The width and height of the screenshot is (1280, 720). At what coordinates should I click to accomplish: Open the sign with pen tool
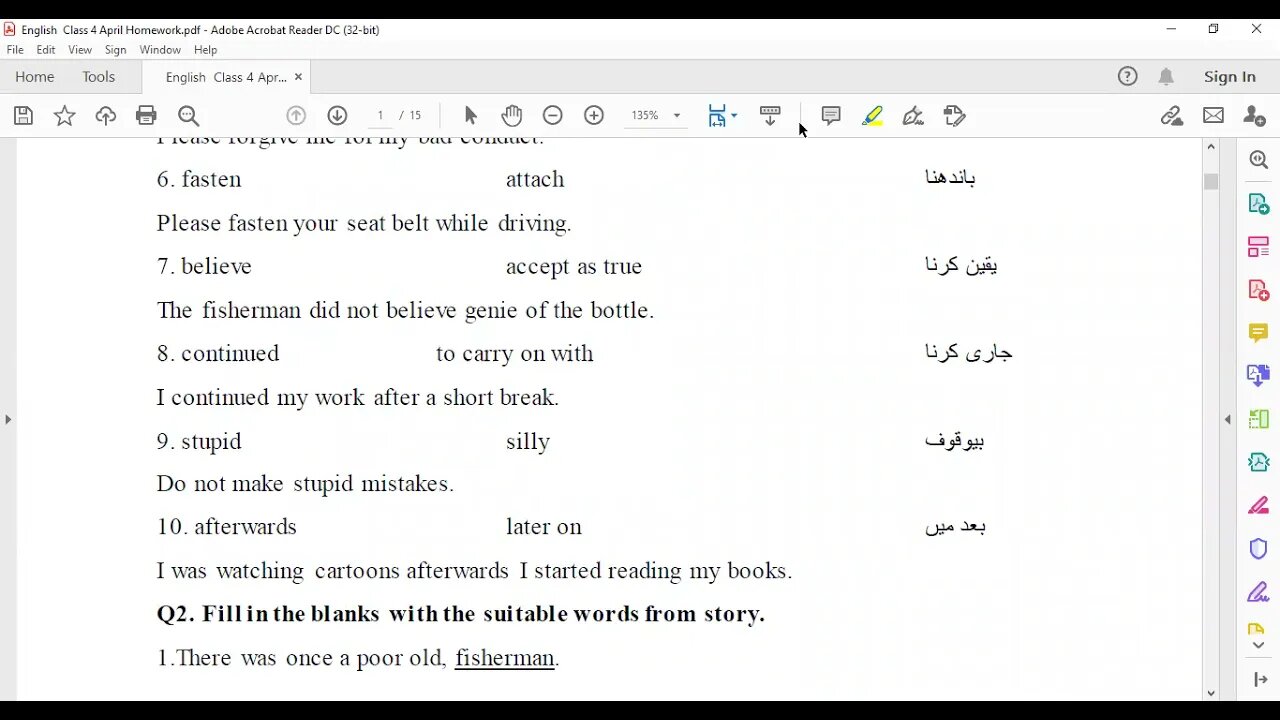coord(913,116)
